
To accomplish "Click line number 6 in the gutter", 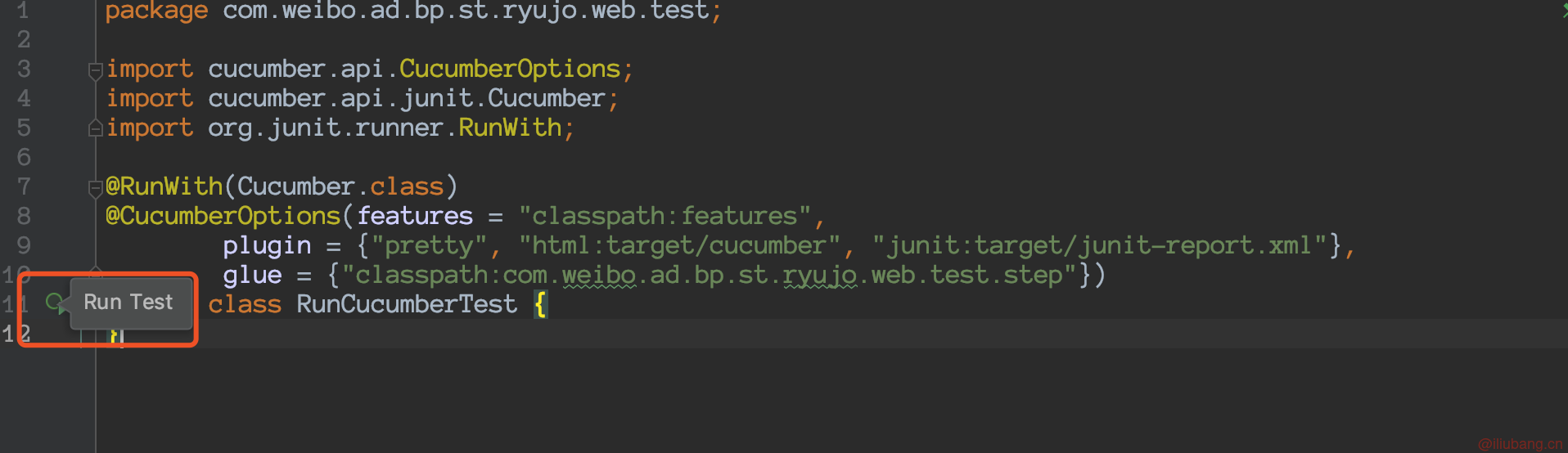I will (x=24, y=157).
